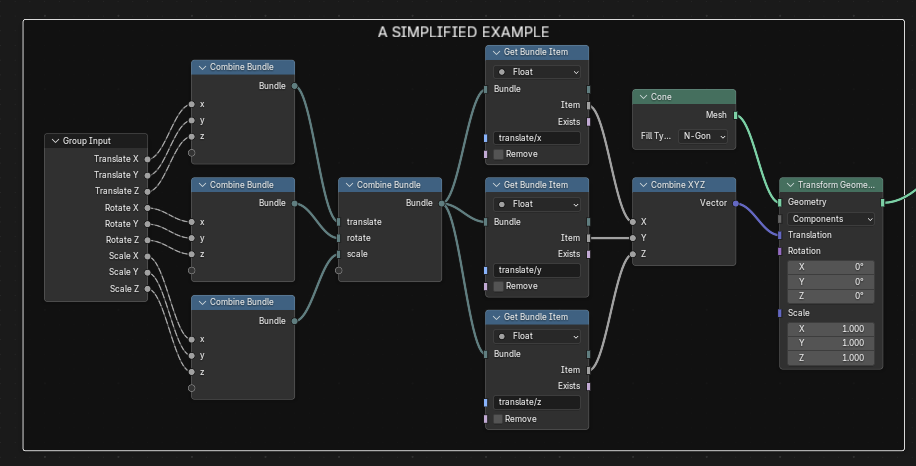Click Vector output socket on Combine XYZ
This screenshot has width=916, height=466.
(x=735, y=203)
